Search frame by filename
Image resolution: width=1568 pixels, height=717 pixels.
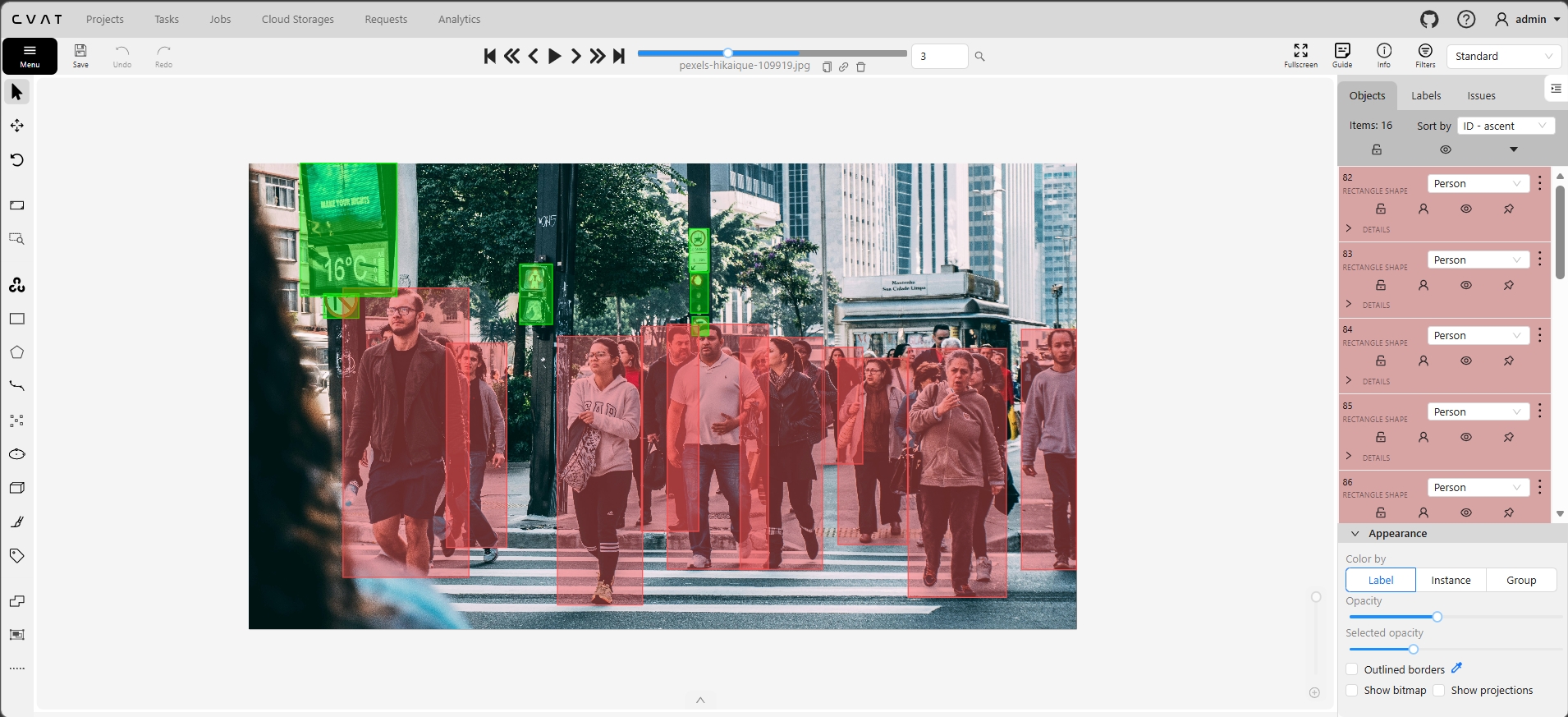979,57
